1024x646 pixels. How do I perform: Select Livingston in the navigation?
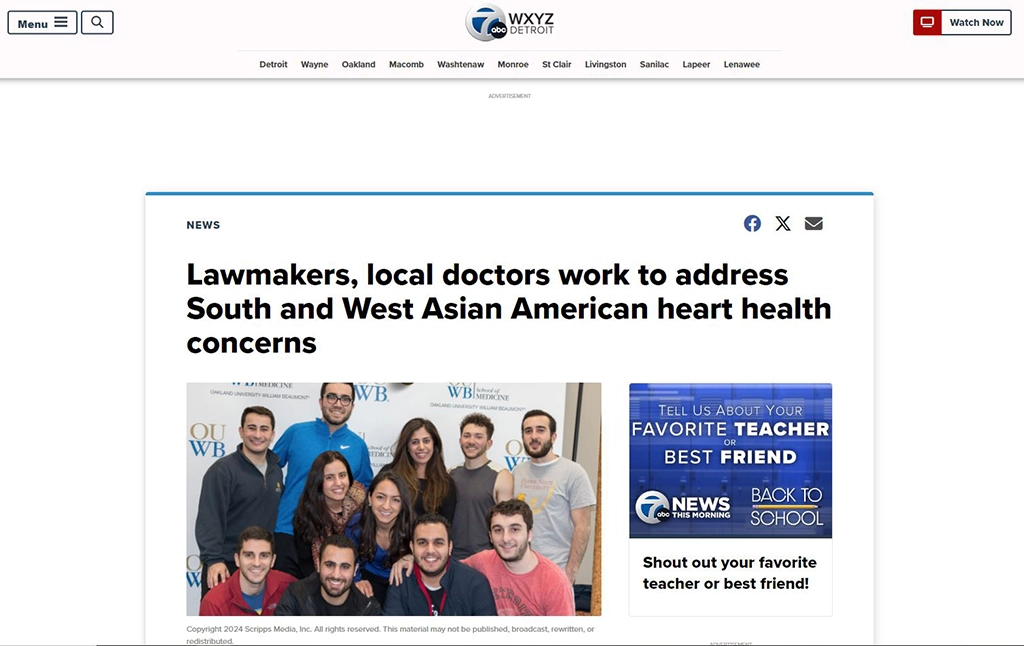click(x=605, y=65)
